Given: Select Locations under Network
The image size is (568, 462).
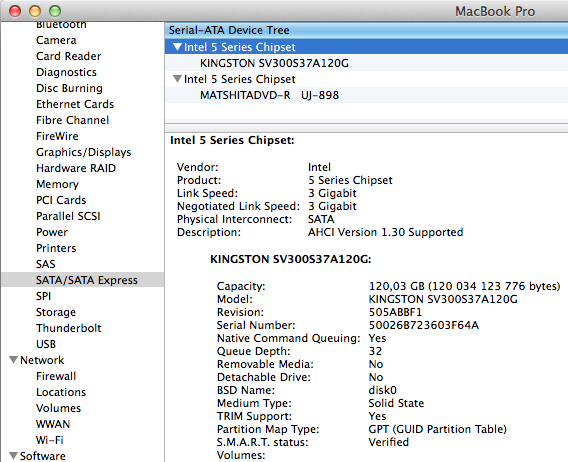Looking at the screenshot, I should click(x=61, y=392).
